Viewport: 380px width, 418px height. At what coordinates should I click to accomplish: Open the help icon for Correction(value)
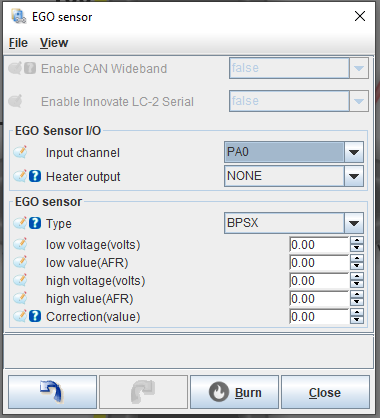(35, 316)
